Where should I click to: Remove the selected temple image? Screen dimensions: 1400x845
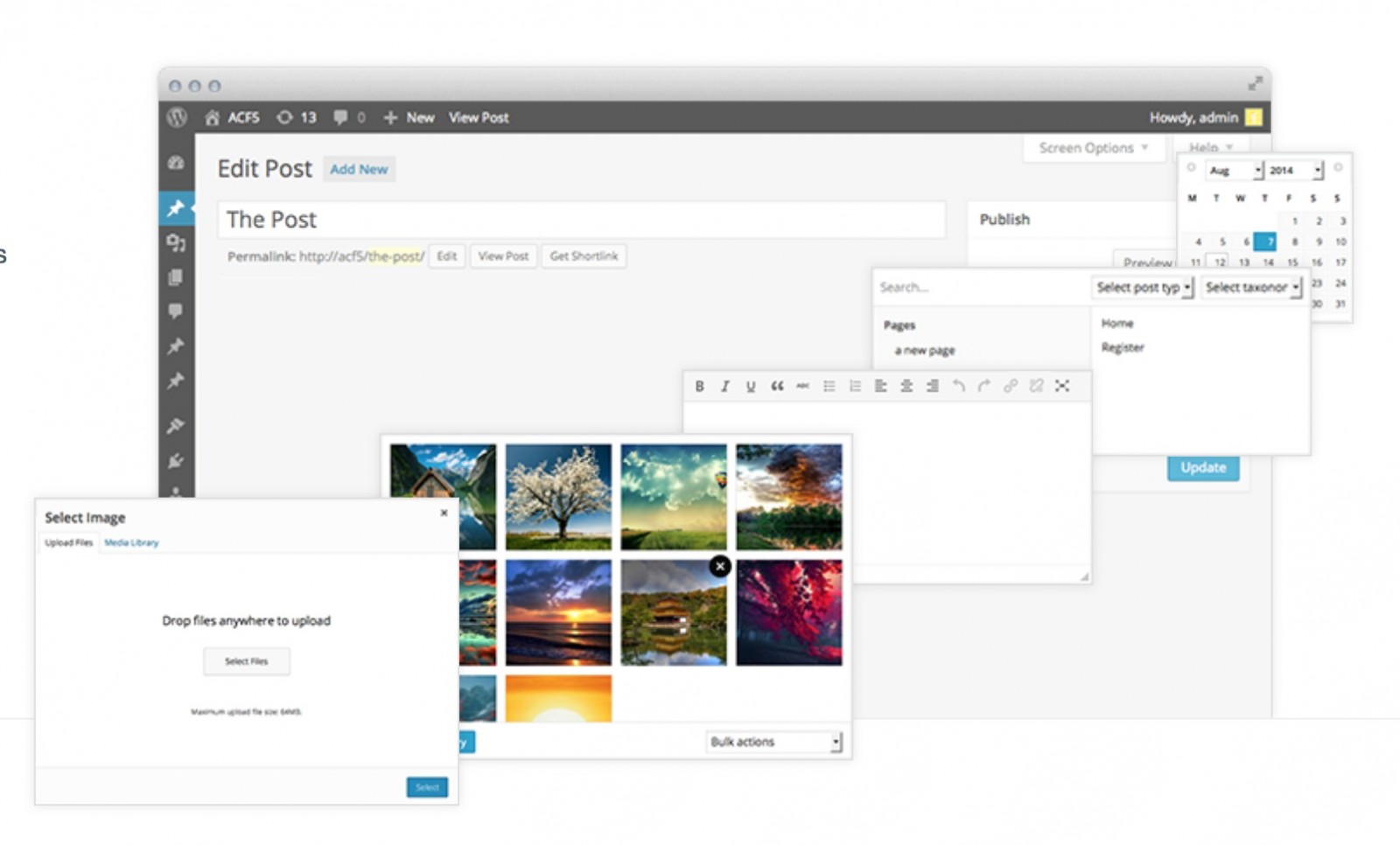[x=719, y=567]
